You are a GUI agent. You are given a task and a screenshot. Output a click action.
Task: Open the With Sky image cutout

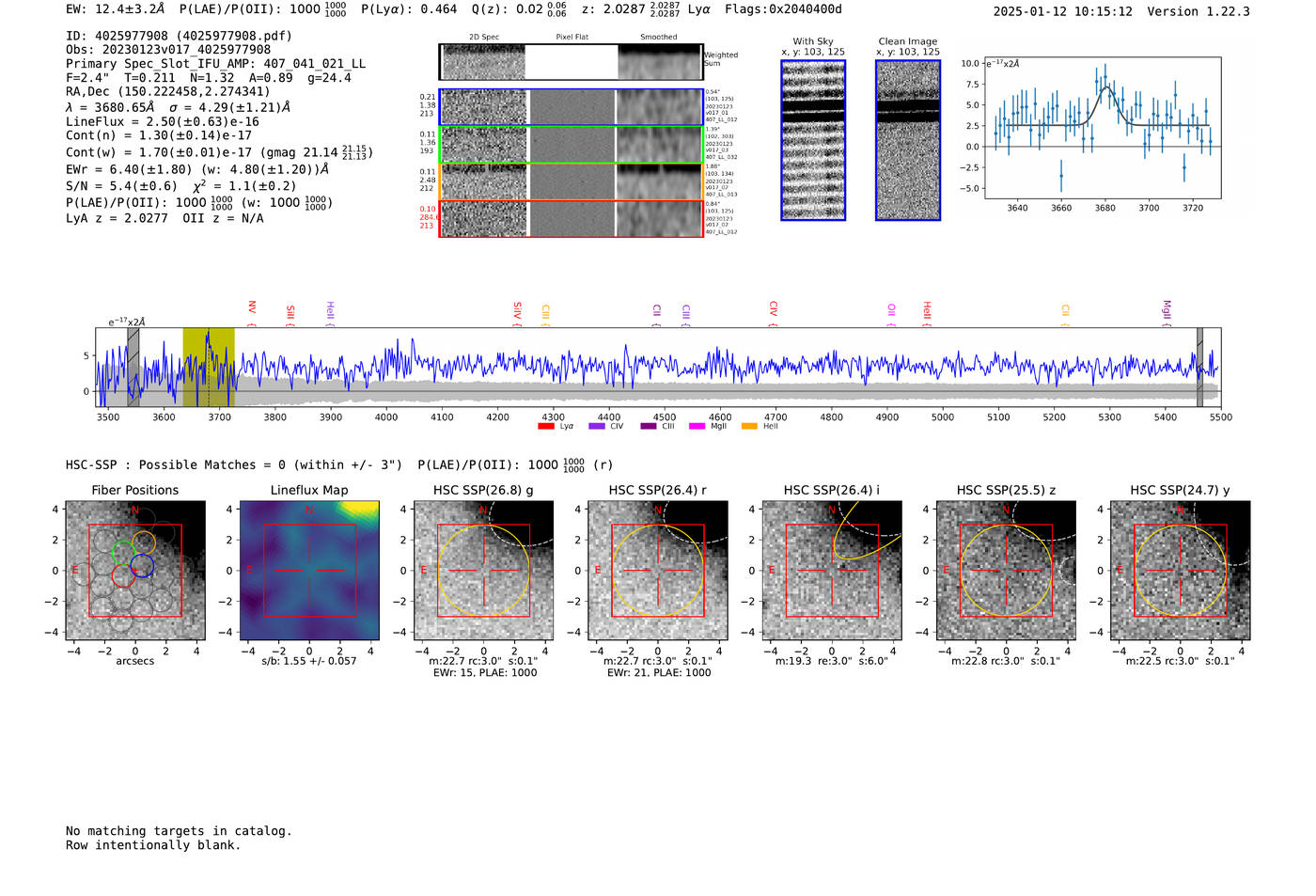pos(813,140)
